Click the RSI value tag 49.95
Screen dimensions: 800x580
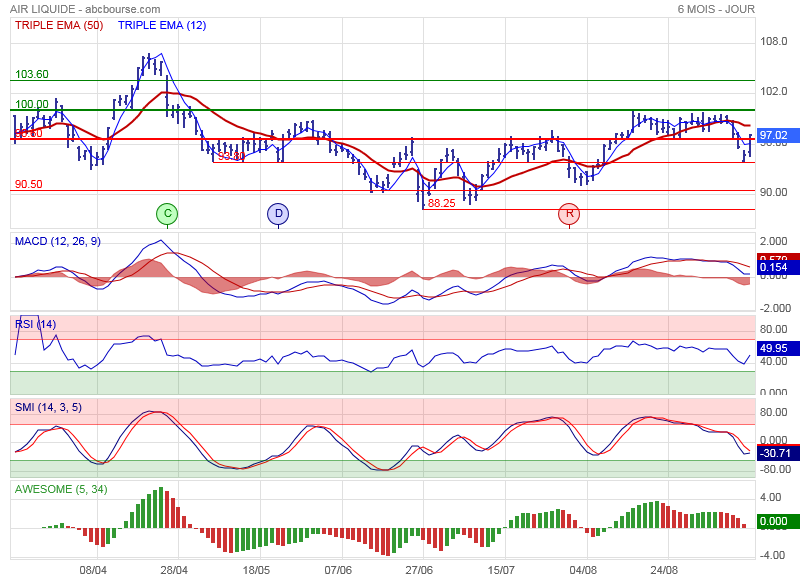click(777, 348)
